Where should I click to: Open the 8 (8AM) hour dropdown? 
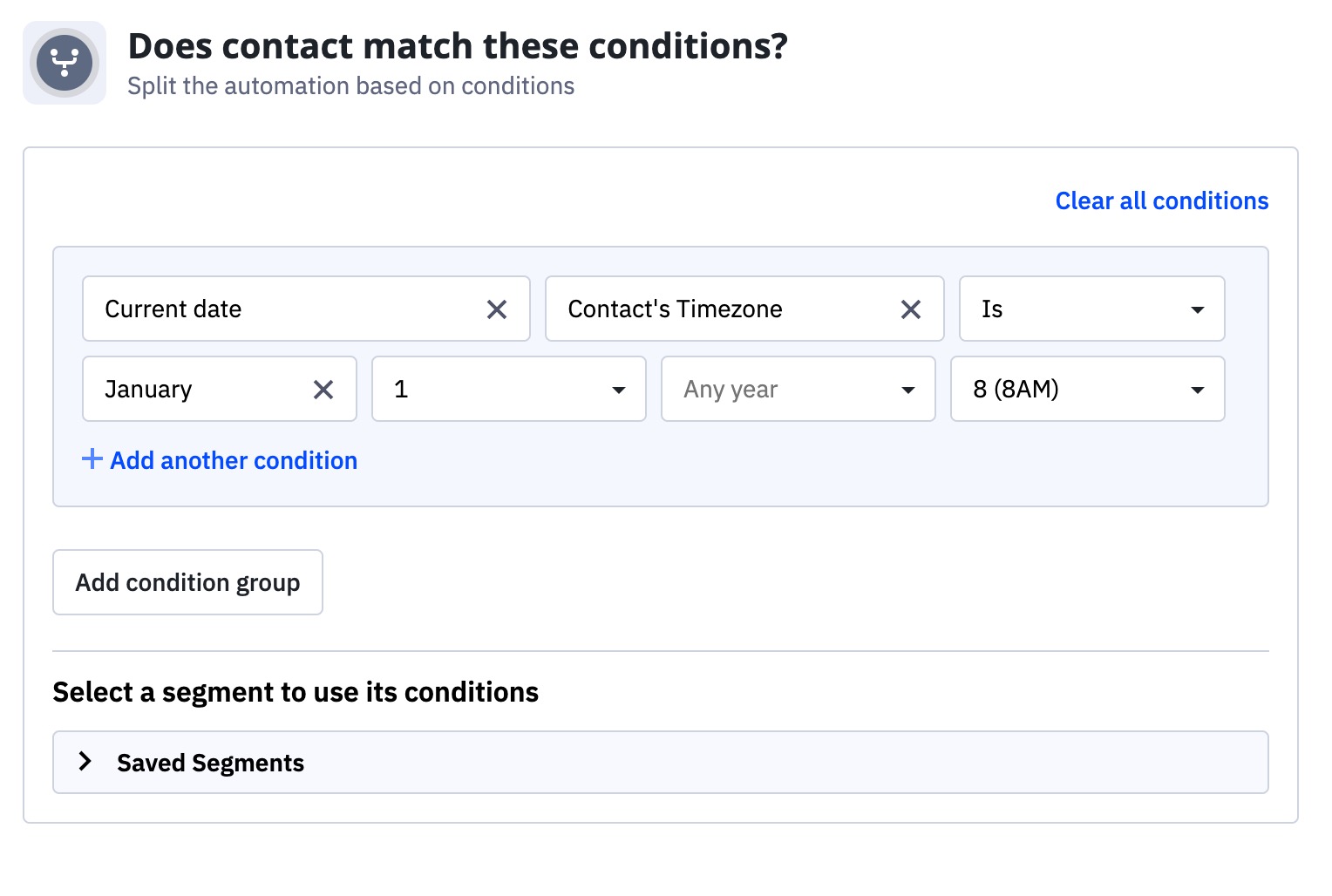(1087, 390)
